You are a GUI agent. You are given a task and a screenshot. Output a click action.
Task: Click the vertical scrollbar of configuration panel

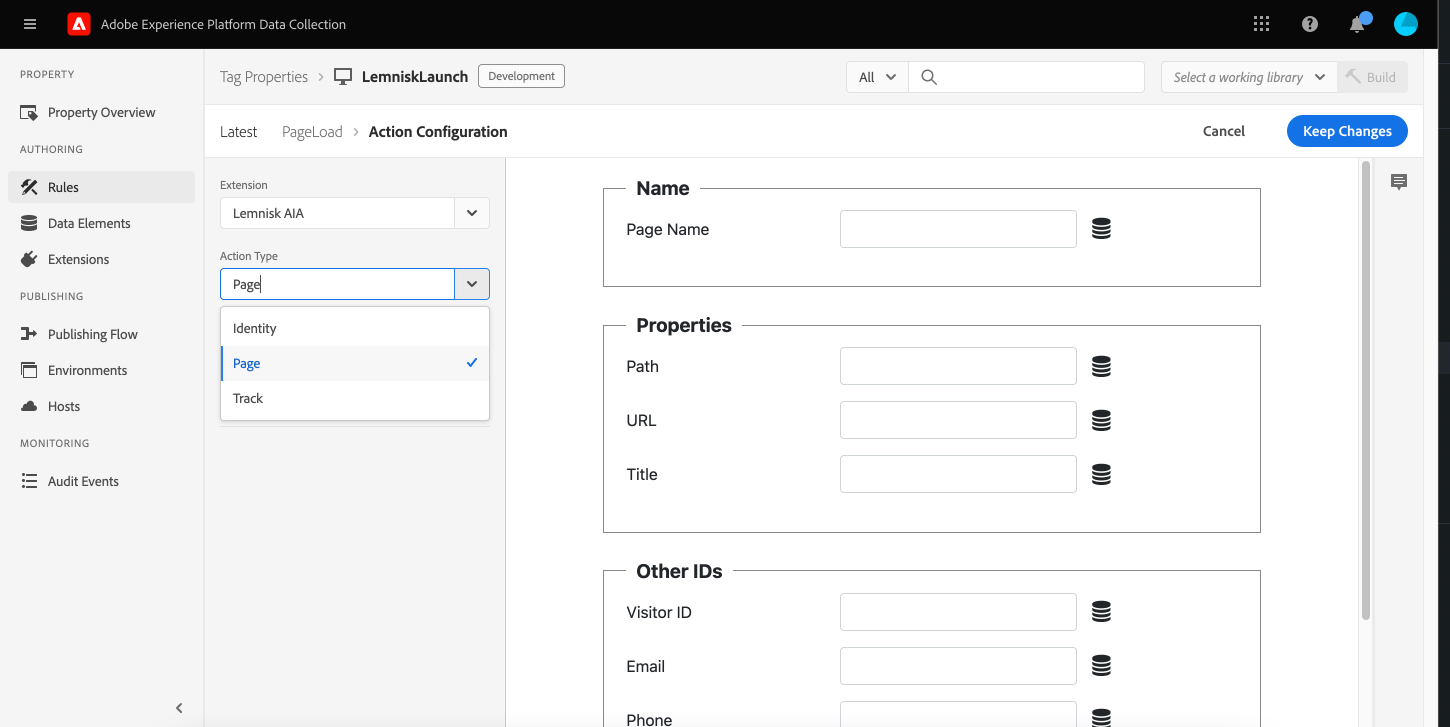click(1366, 390)
